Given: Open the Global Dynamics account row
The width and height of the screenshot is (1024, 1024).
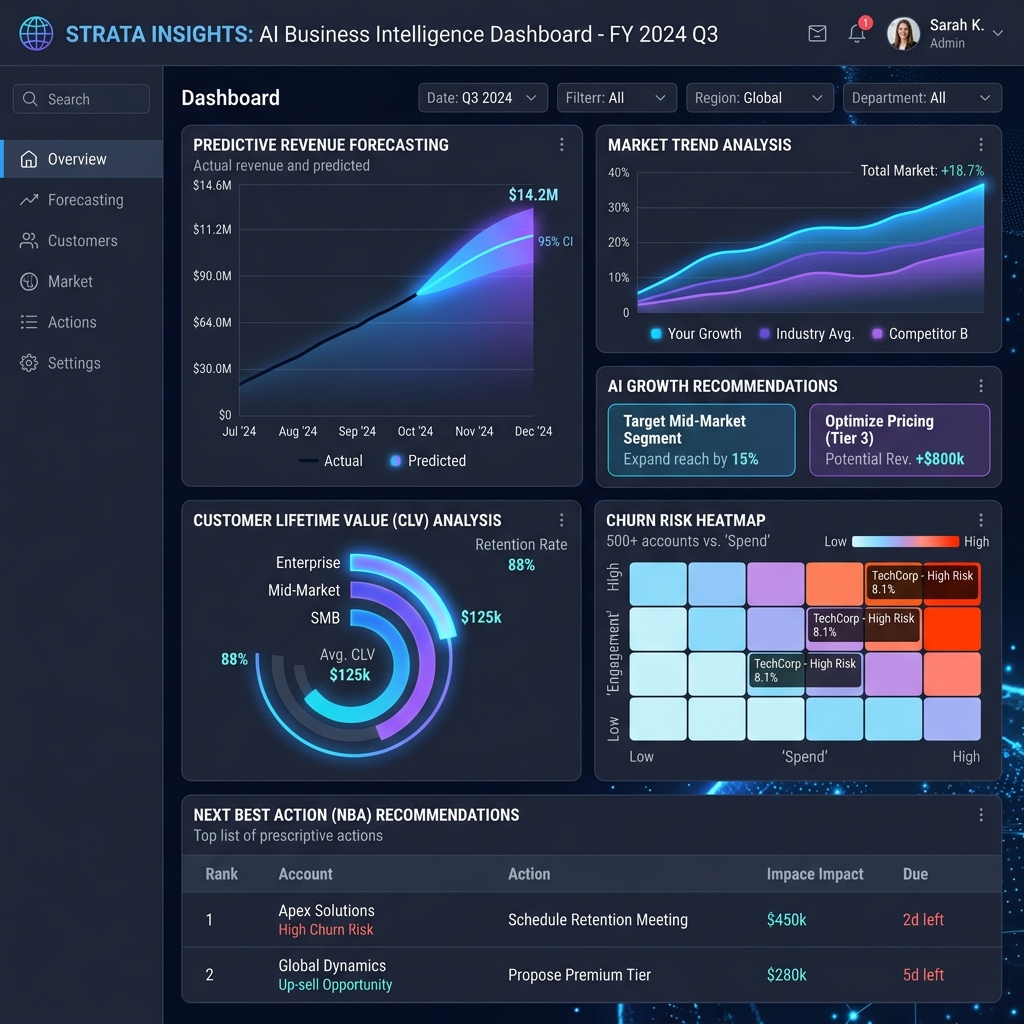Looking at the screenshot, I should pyautogui.click(x=591, y=974).
